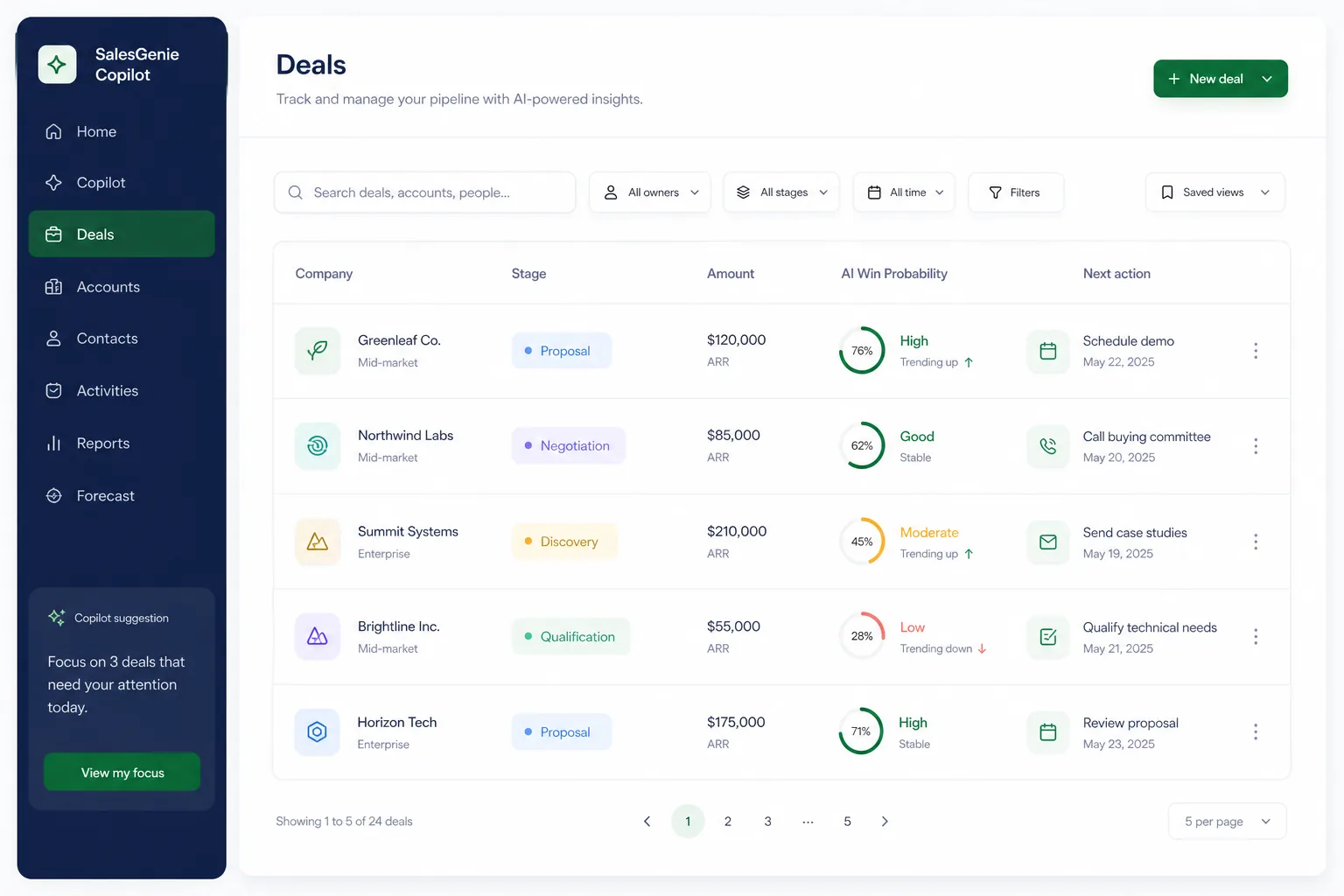Open the Summit Systems row options menu
The height and width of the screenshot is (896, 1344).
tap(1256, 542)
